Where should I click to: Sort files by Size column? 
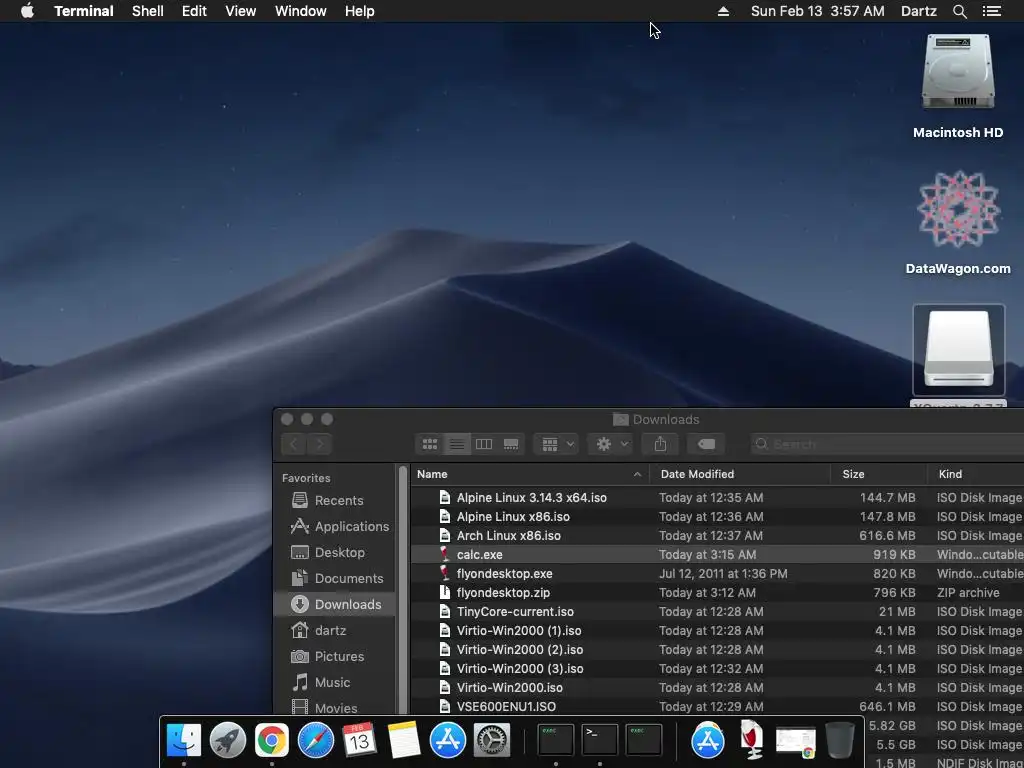click(879, 474)
